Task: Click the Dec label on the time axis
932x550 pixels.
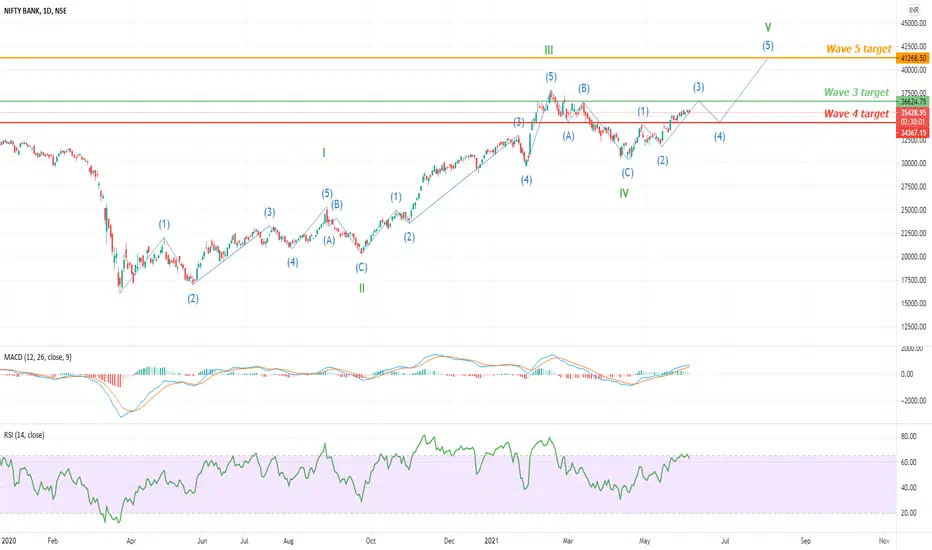Action: click(x=449, y=541)
